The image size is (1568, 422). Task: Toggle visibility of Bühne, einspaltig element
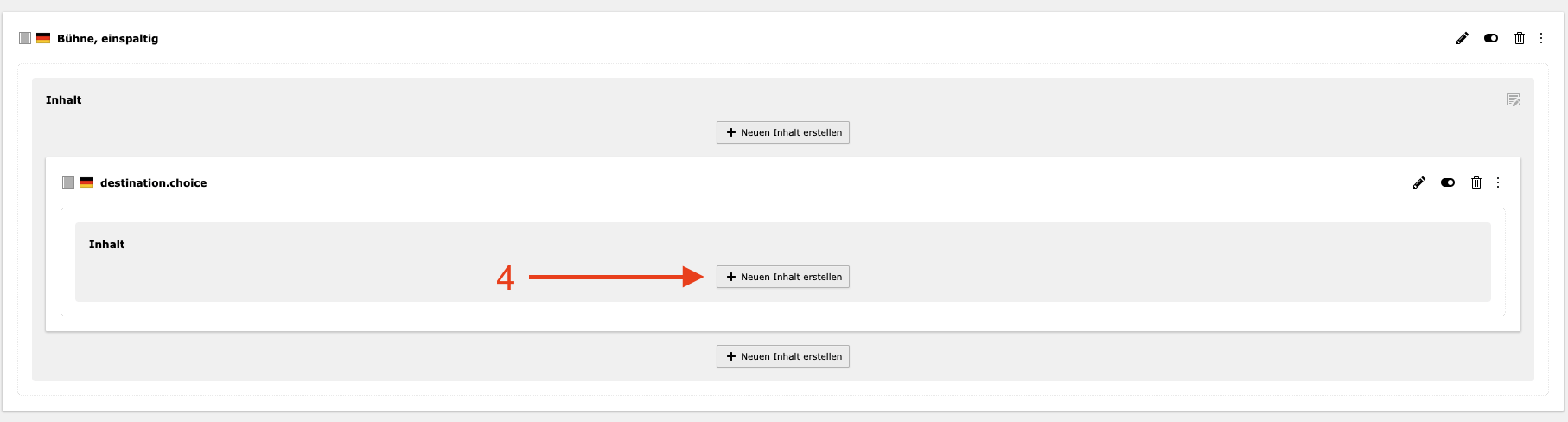pos(1491,38)
